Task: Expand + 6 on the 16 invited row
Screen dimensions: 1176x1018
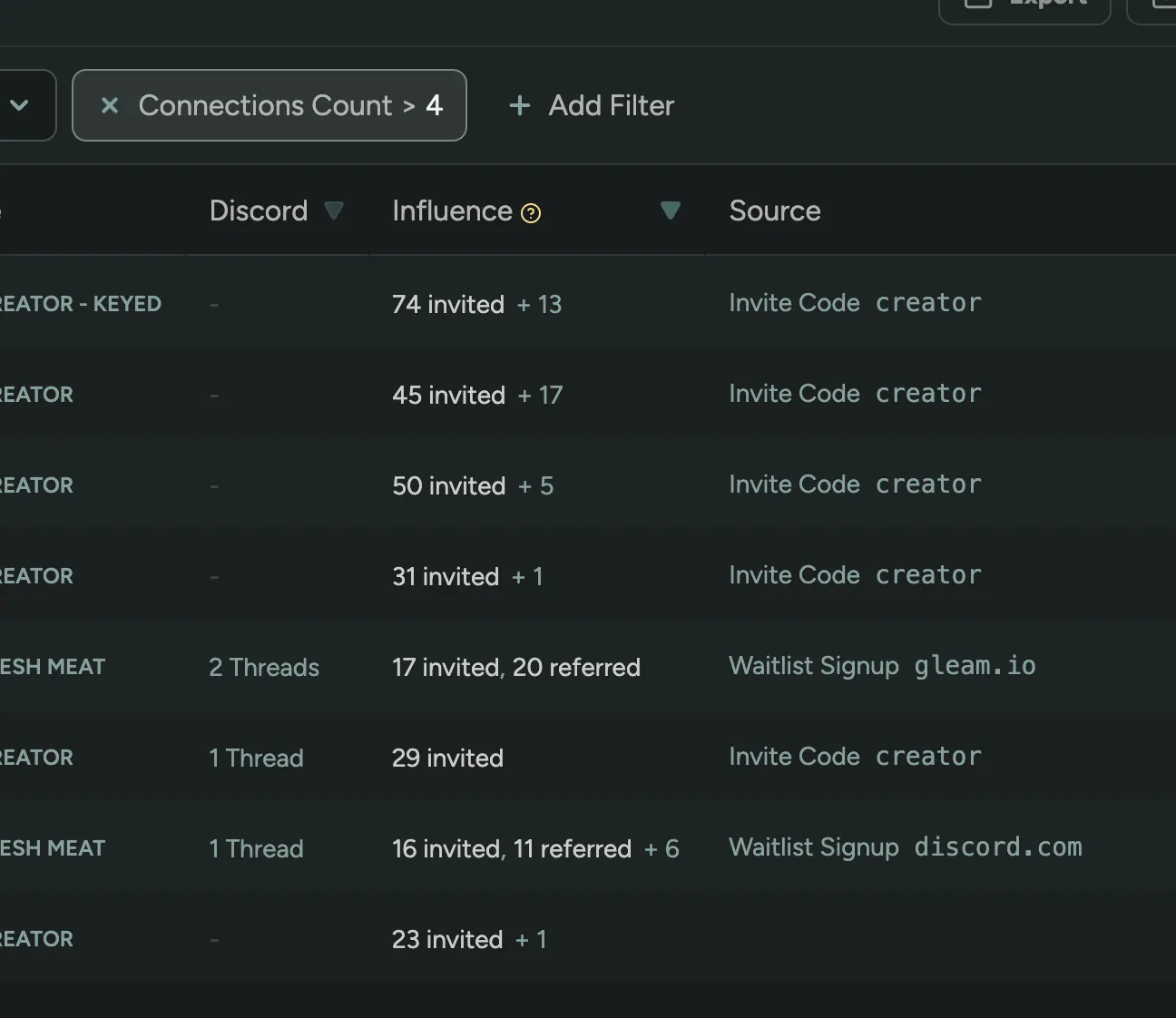Action: (x=663, y=849)
